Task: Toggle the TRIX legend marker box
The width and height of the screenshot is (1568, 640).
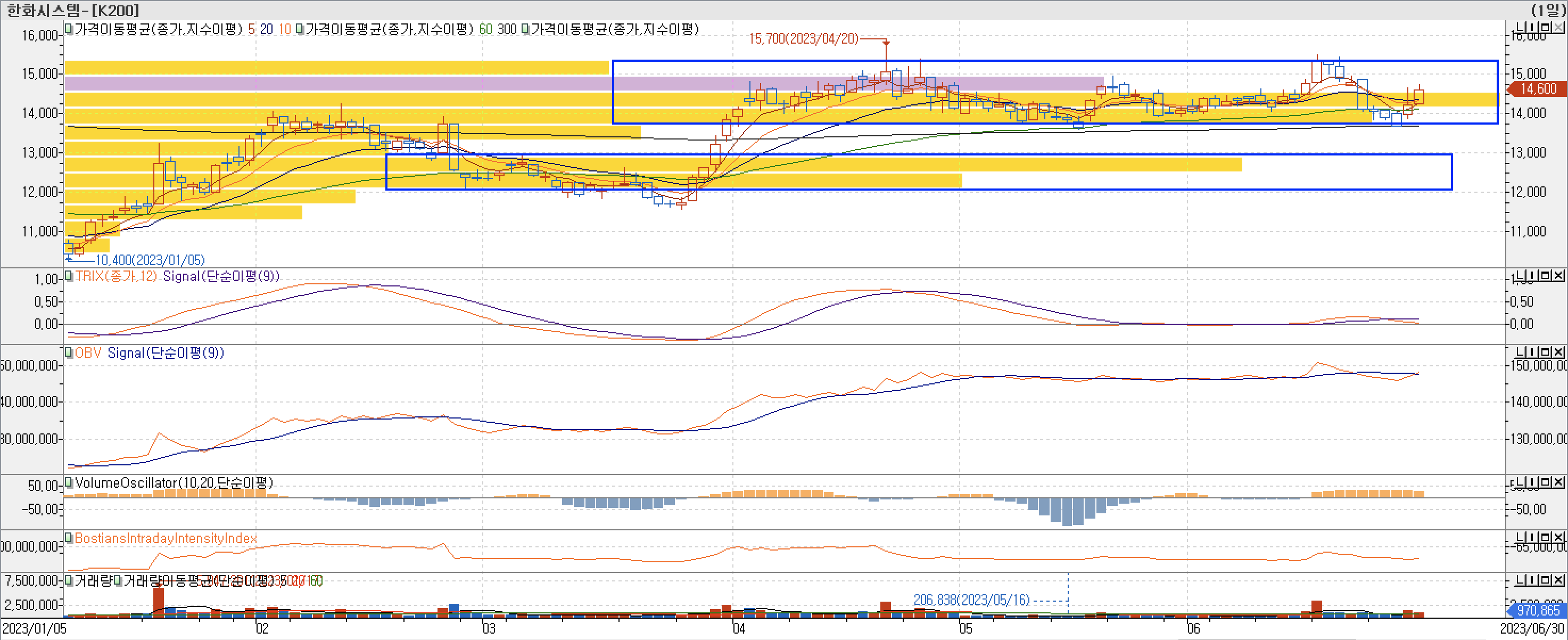Action: pos(69,276)
